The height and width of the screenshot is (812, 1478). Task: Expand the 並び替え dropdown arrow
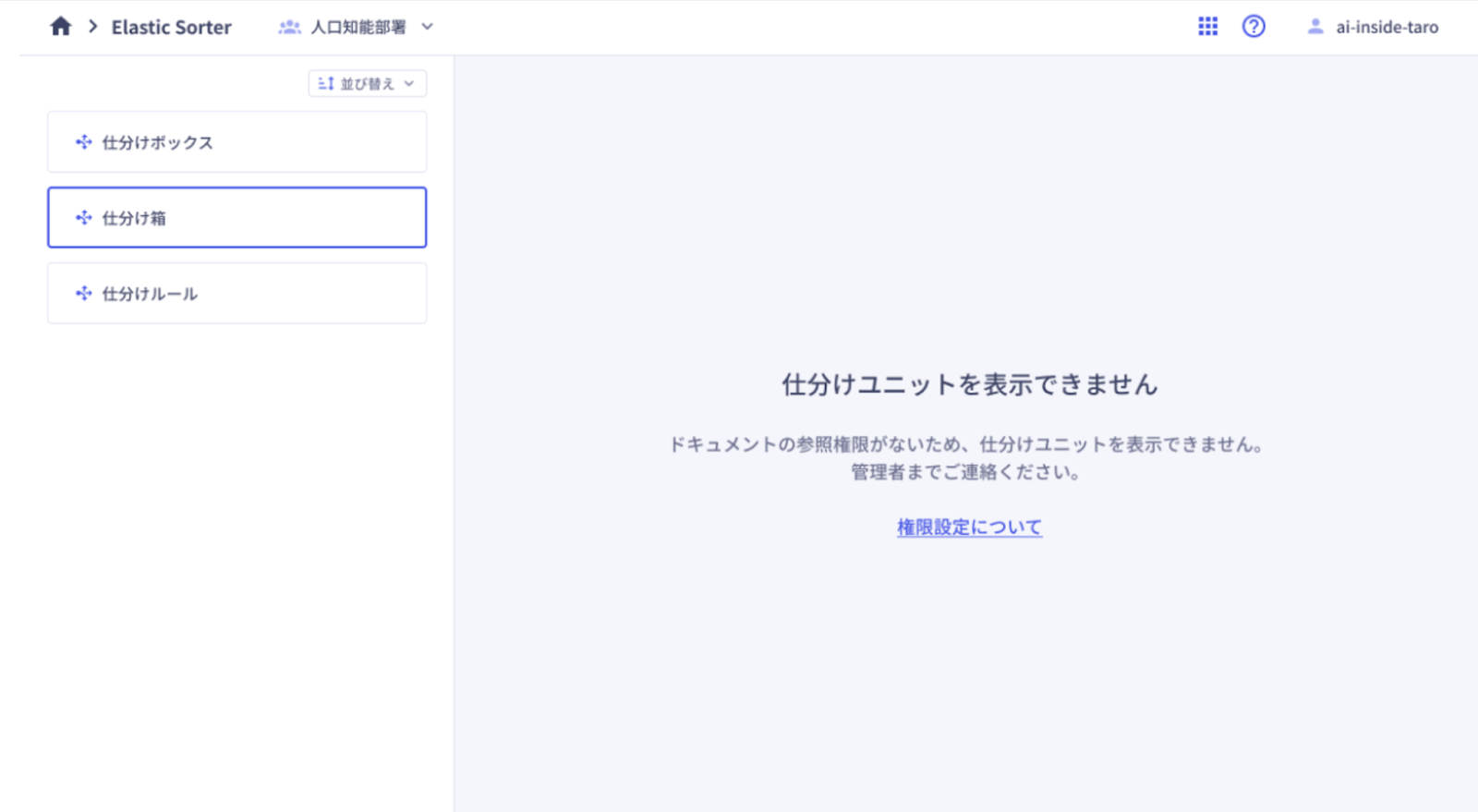409,84
